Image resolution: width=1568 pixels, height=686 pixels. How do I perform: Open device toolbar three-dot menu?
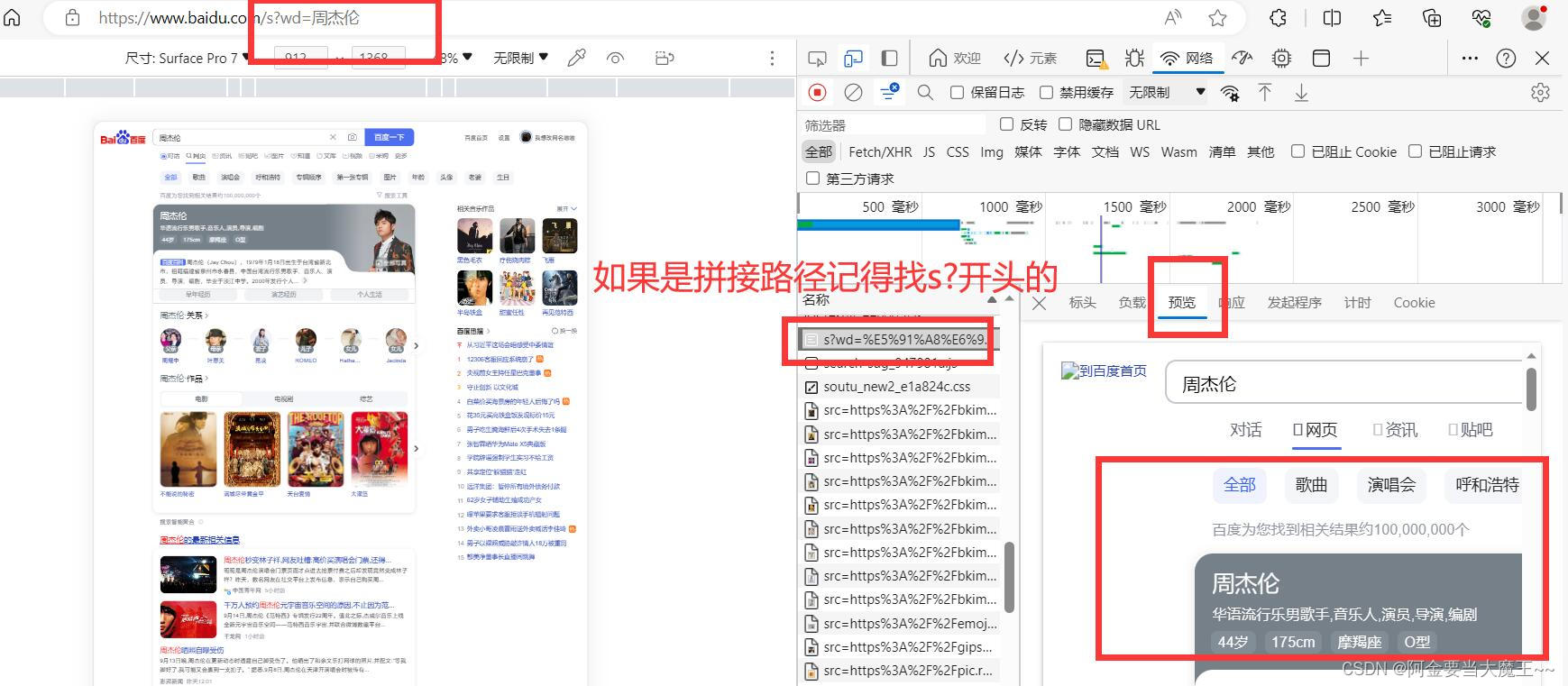[772, 59]
